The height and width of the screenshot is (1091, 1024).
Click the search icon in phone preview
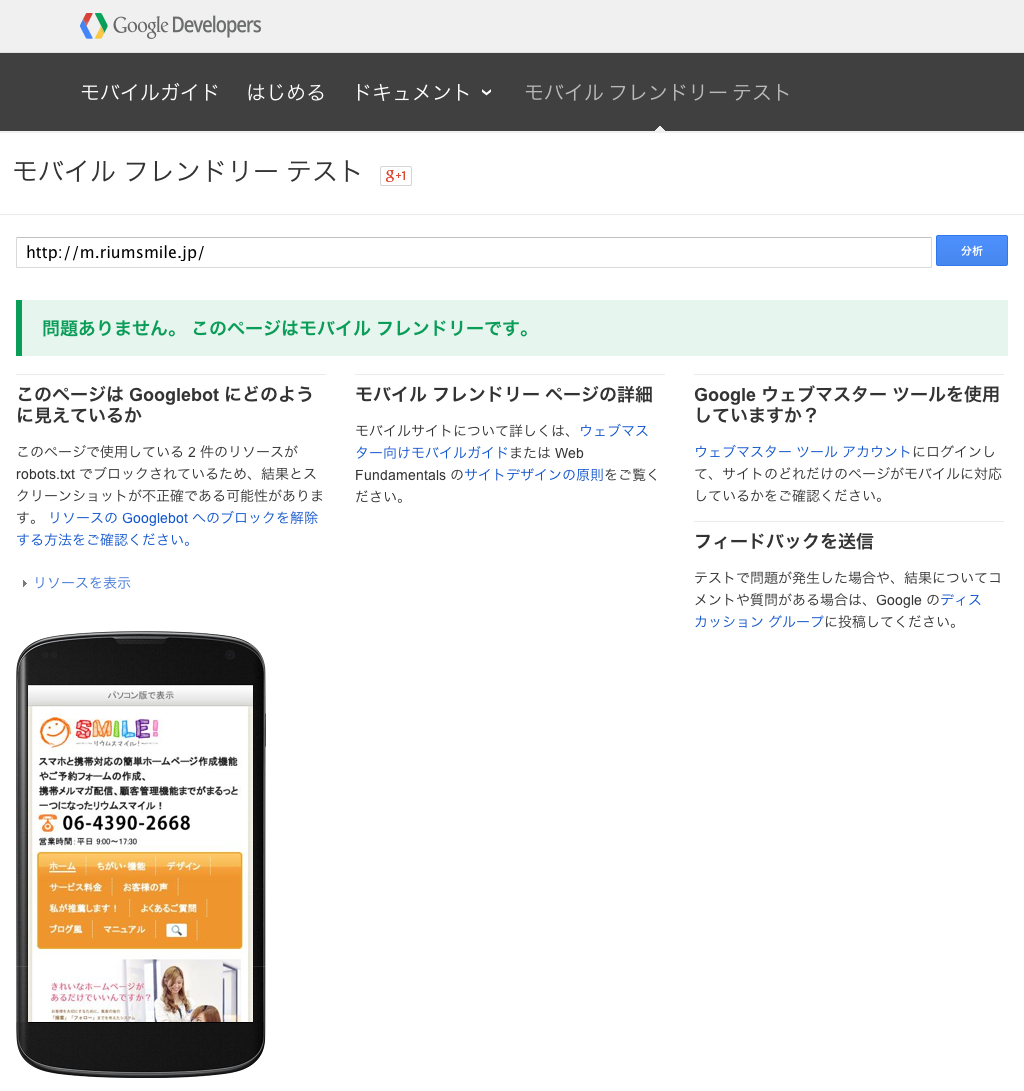pyautogui.click(x=177, y=930)
